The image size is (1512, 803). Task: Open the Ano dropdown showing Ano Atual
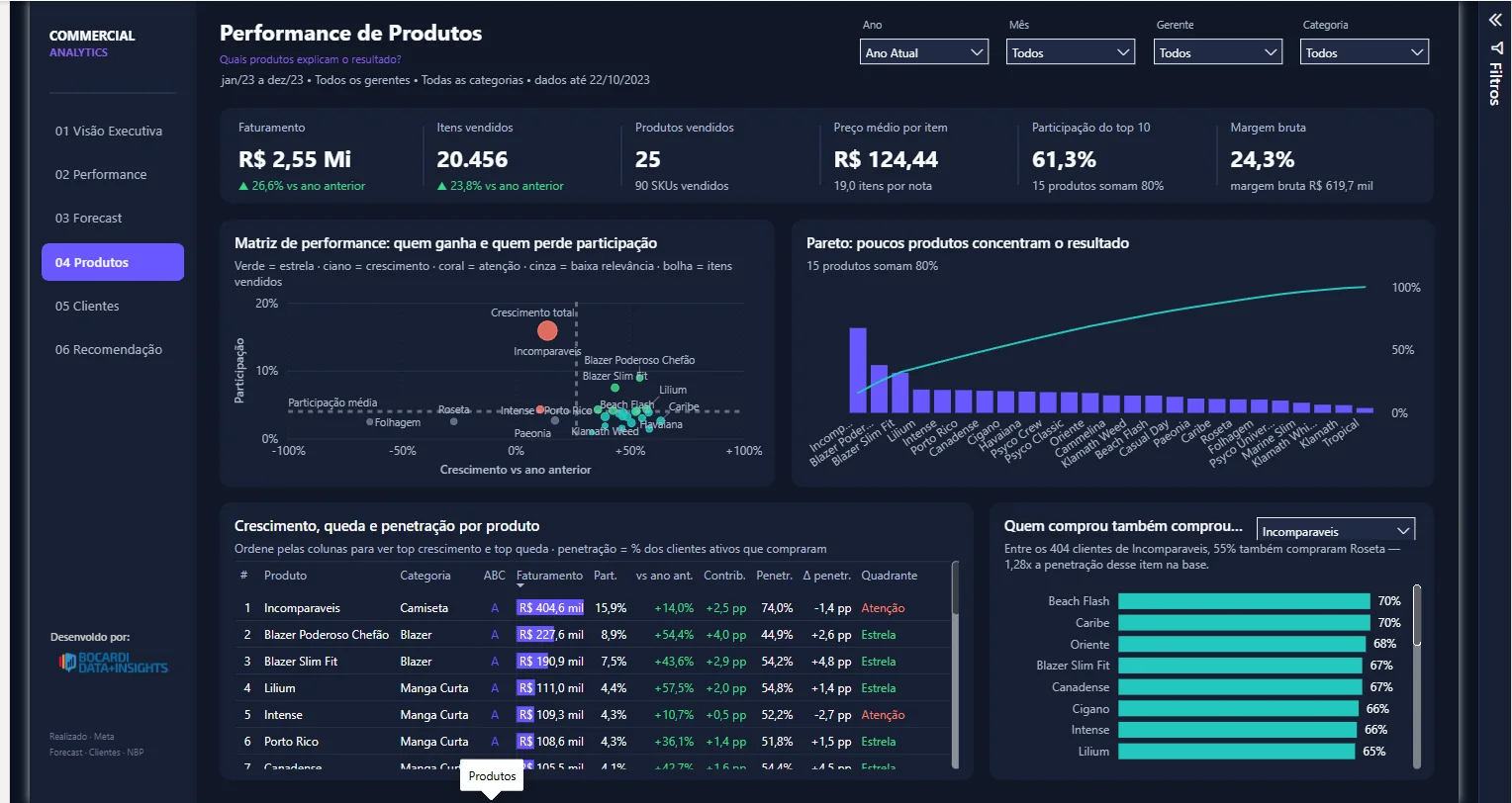[924, 52]
